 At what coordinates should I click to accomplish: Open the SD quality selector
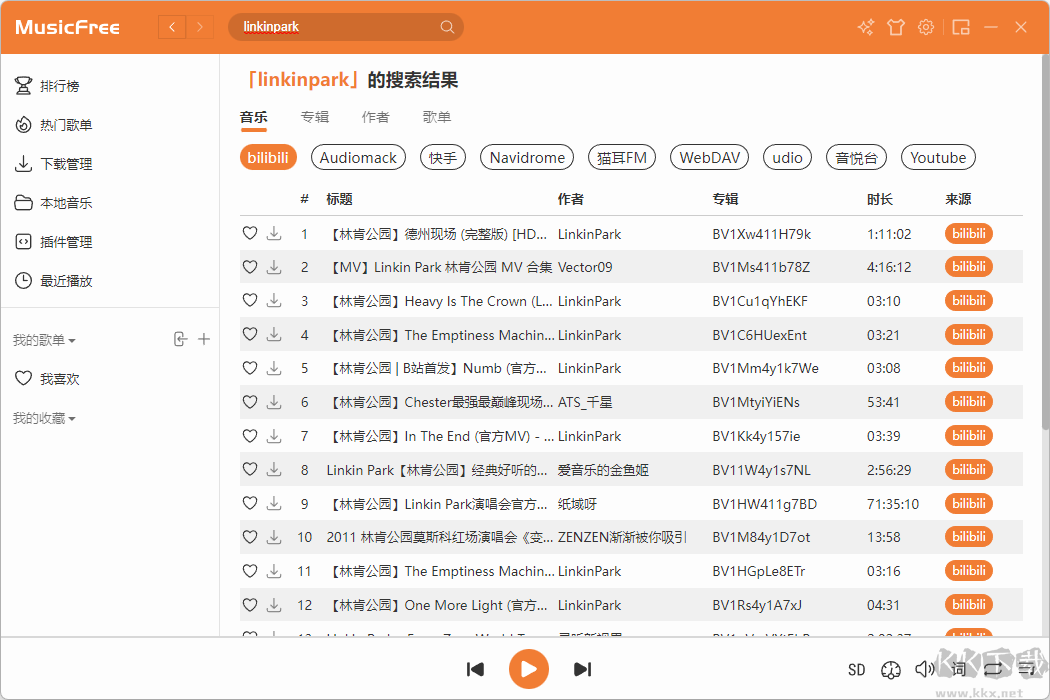pos(856,670)
